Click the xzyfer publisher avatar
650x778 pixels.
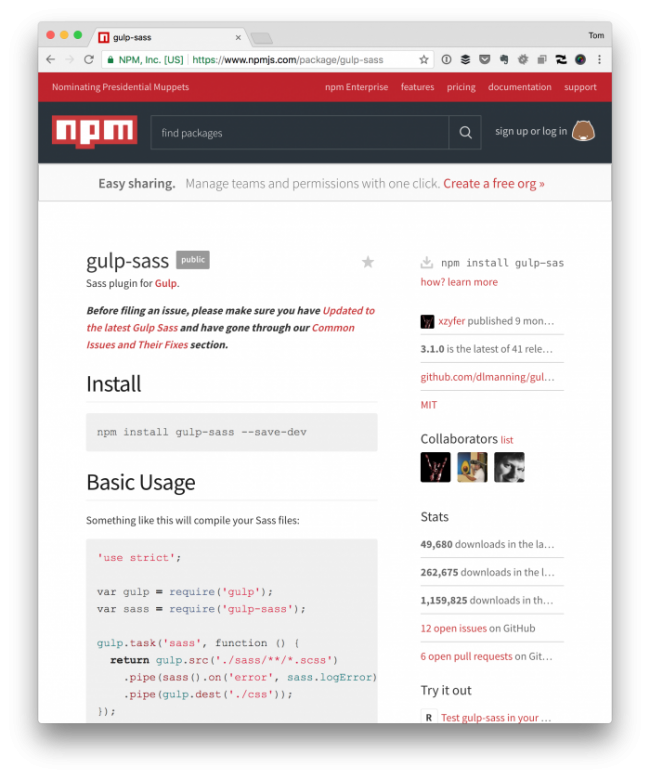428,321
